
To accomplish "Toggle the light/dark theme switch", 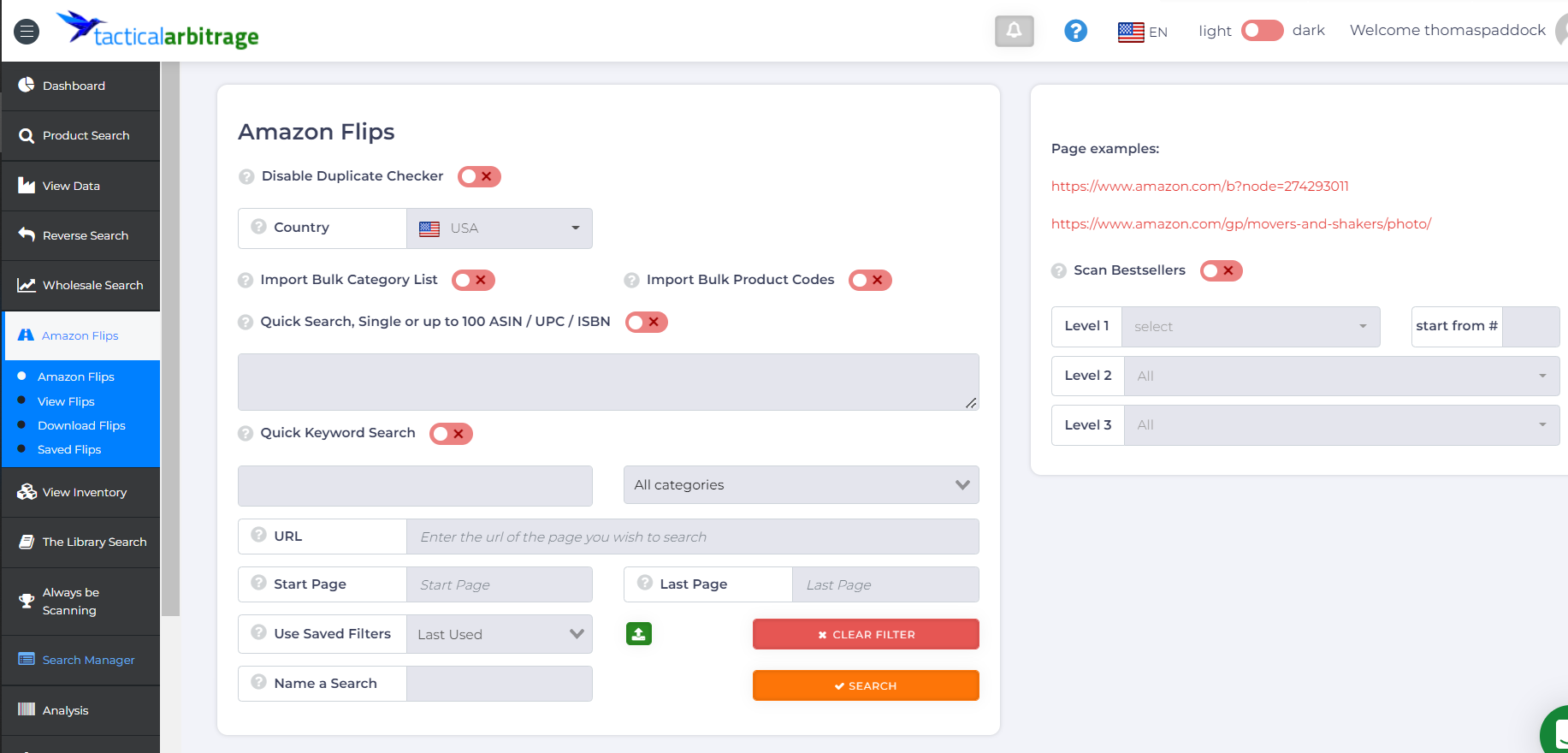I will [x=1262, y=31].
